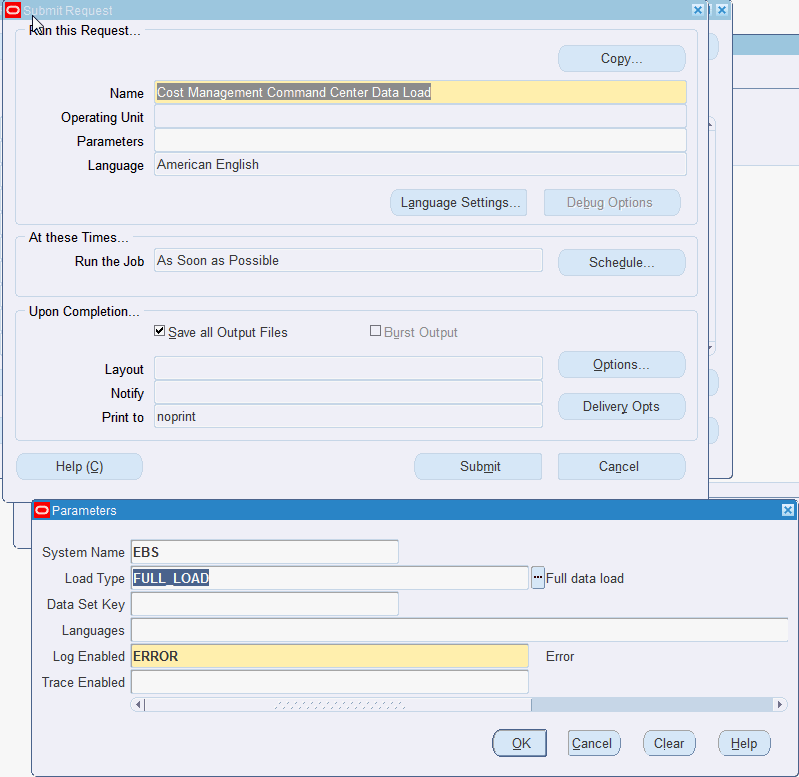799x777 pixels.
Task: Close the Submit Request window
Action: pyautogui.click(x=698, y=10)
